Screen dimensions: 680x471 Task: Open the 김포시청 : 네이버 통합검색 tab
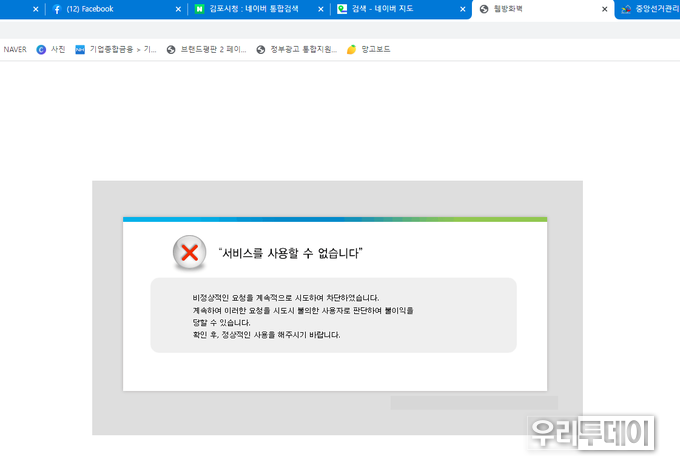tap(258, 9)
